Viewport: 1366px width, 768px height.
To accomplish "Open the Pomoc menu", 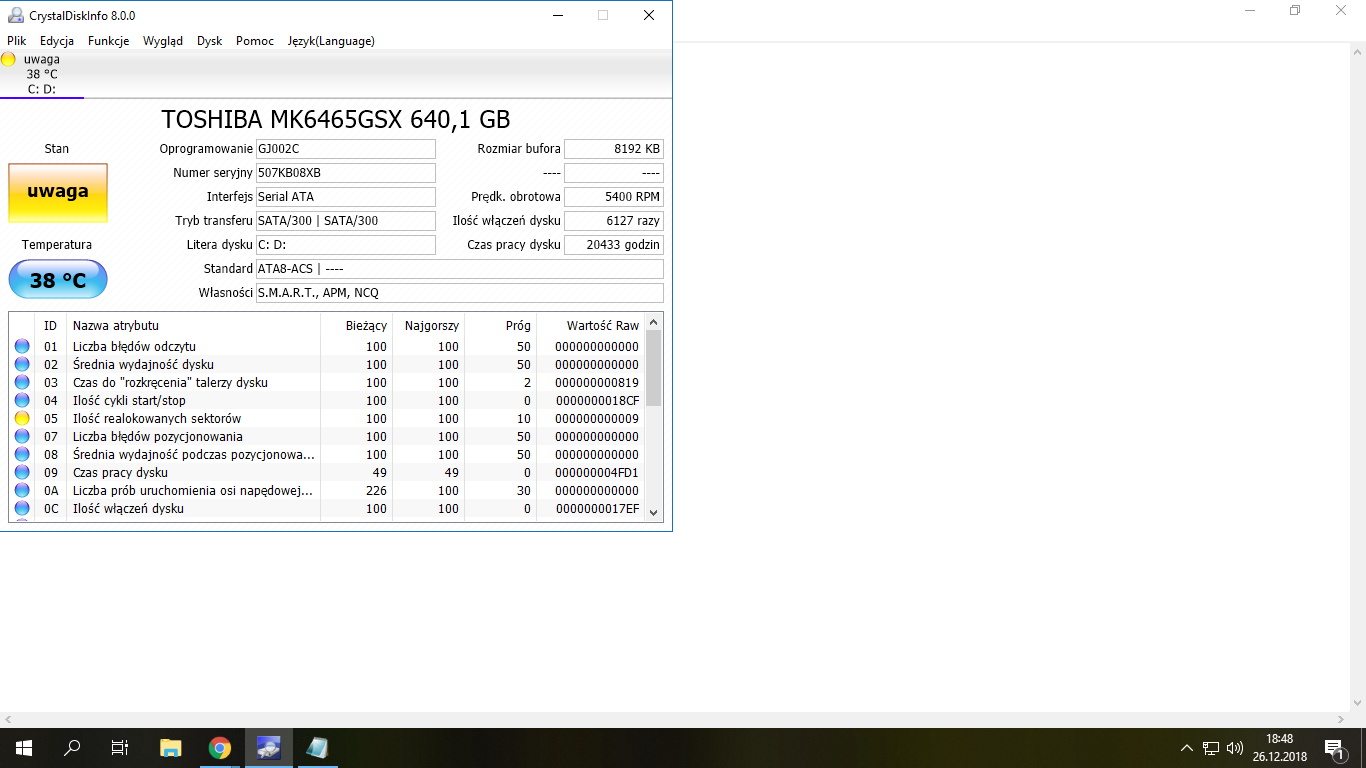I will click(255, 41).
